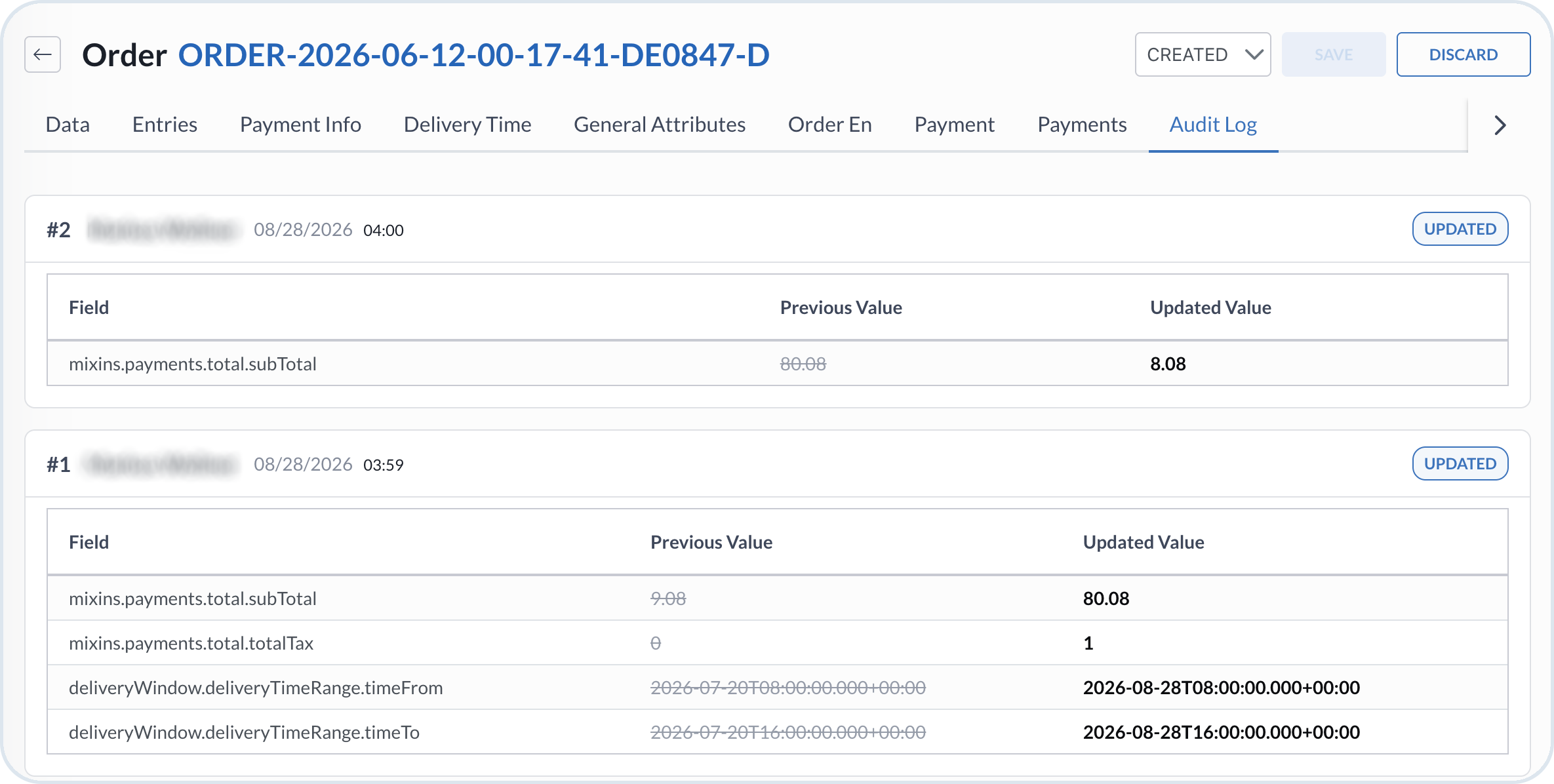Click the previous totalTax value 0

click(x=656, y=643)
